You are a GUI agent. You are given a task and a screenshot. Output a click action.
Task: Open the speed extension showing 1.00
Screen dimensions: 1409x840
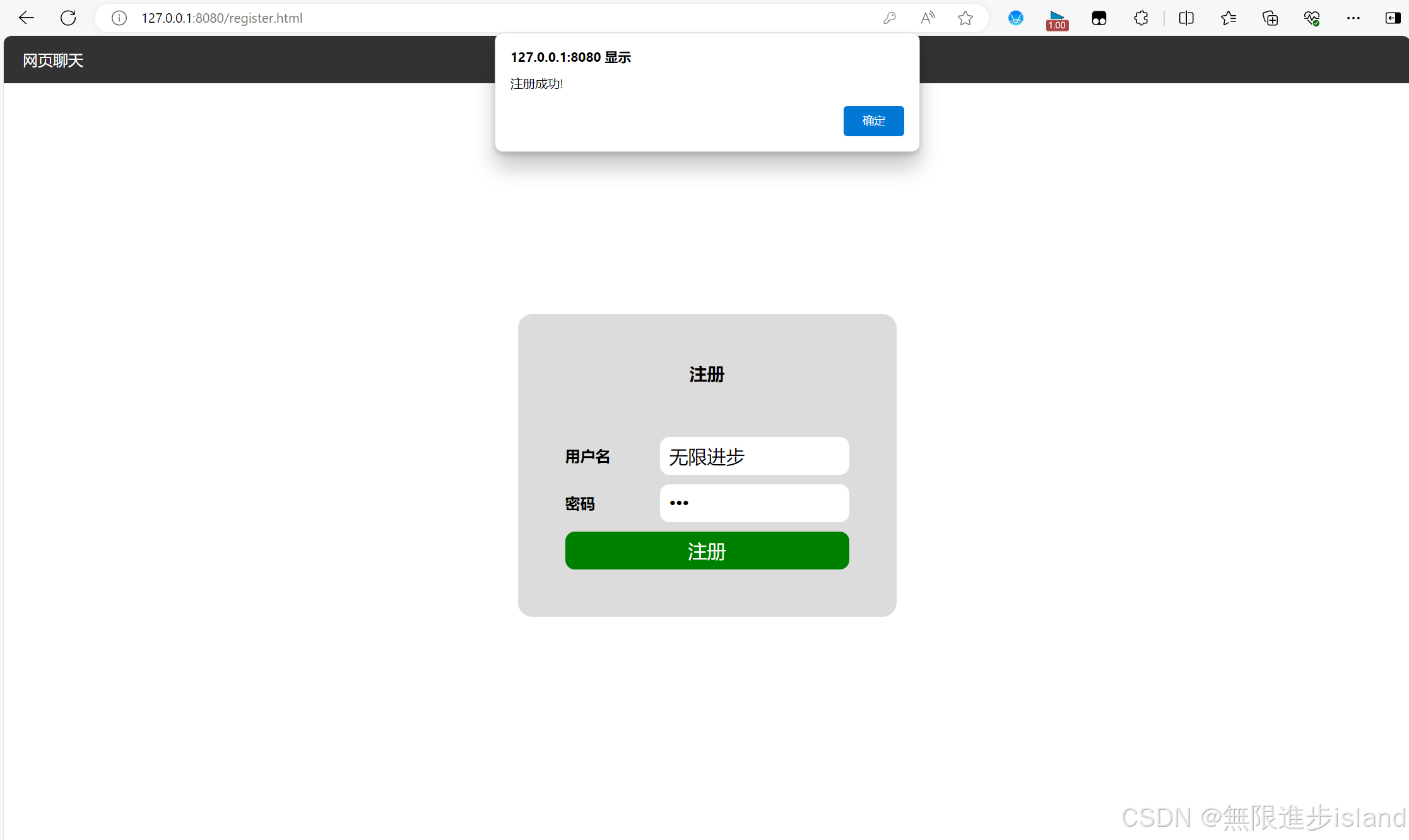(x=1057, y=20)
